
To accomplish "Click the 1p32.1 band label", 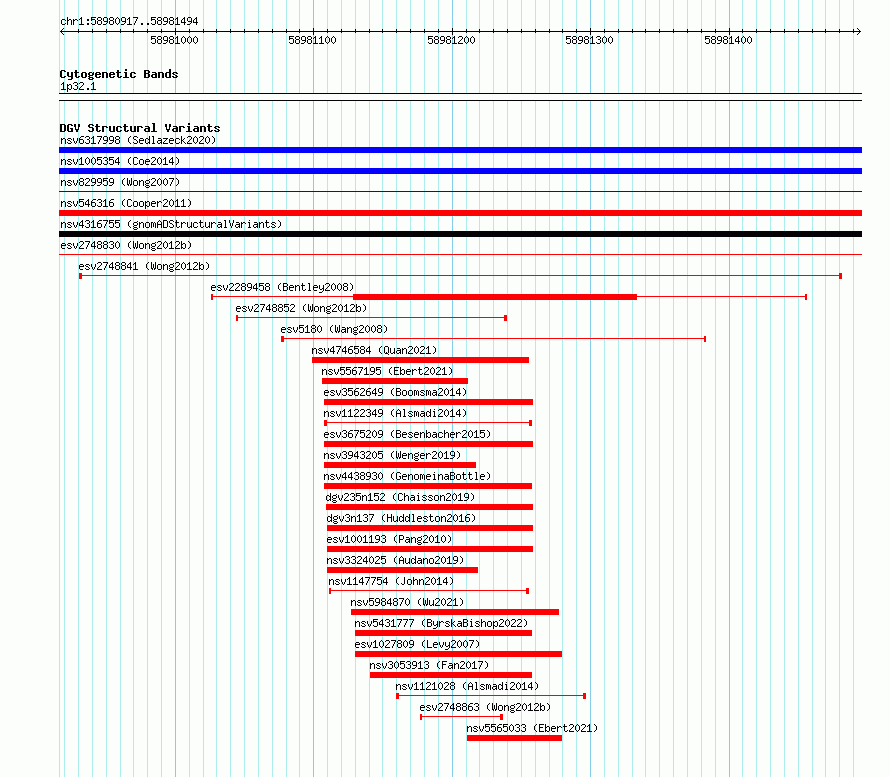I will pos(78,86).
